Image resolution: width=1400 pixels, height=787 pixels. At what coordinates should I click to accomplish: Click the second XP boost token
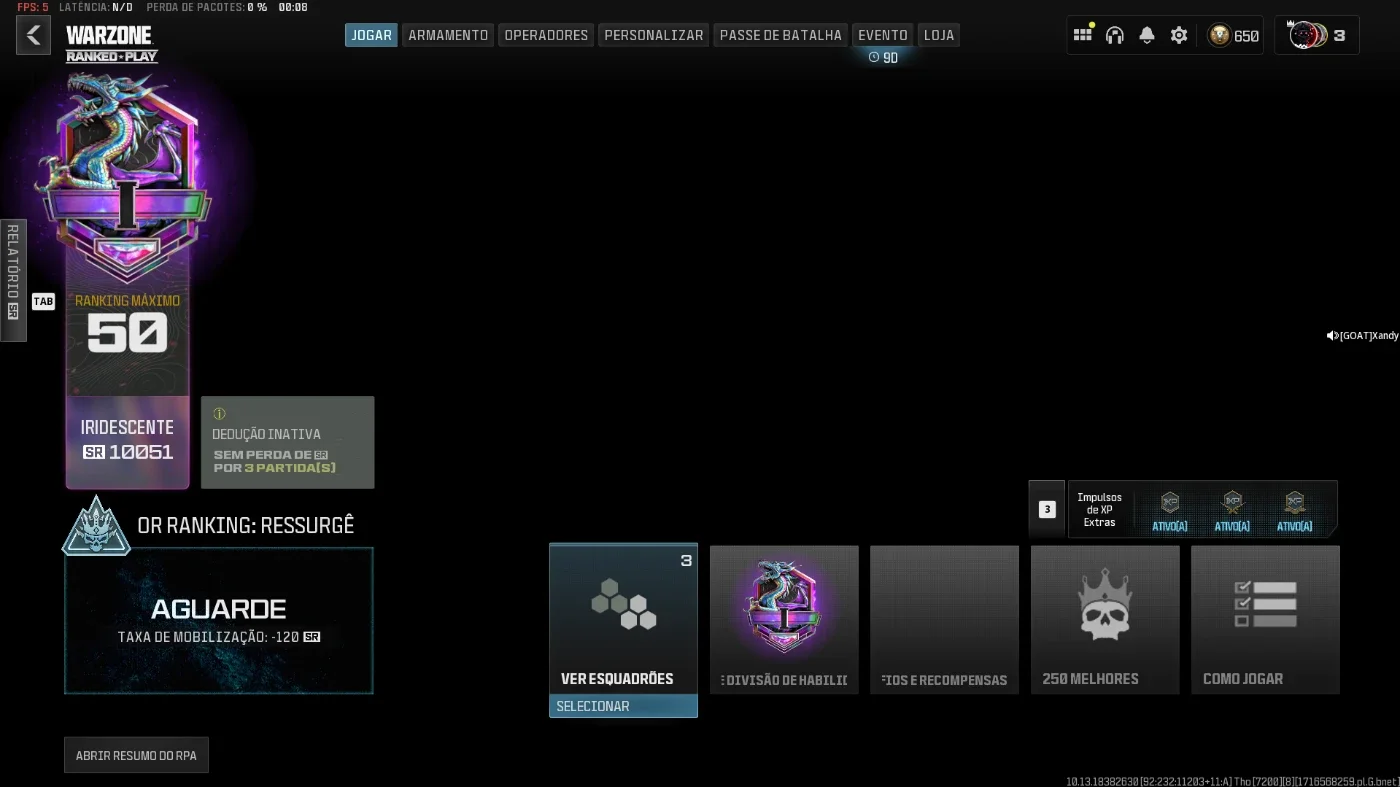[1232, 503]
